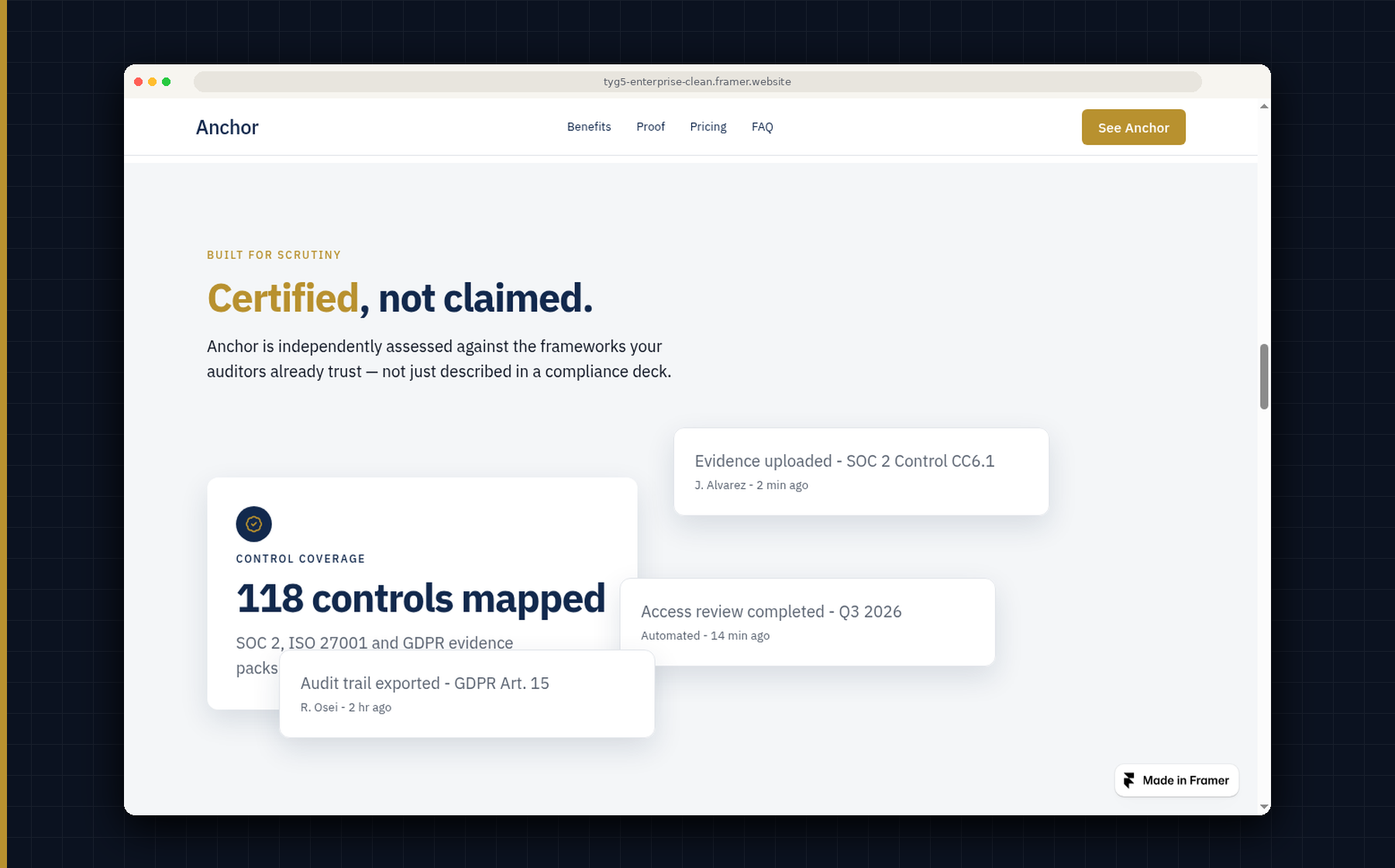Click the Certified, not claimed headline
1395x868 pixels.
(400, 298)
